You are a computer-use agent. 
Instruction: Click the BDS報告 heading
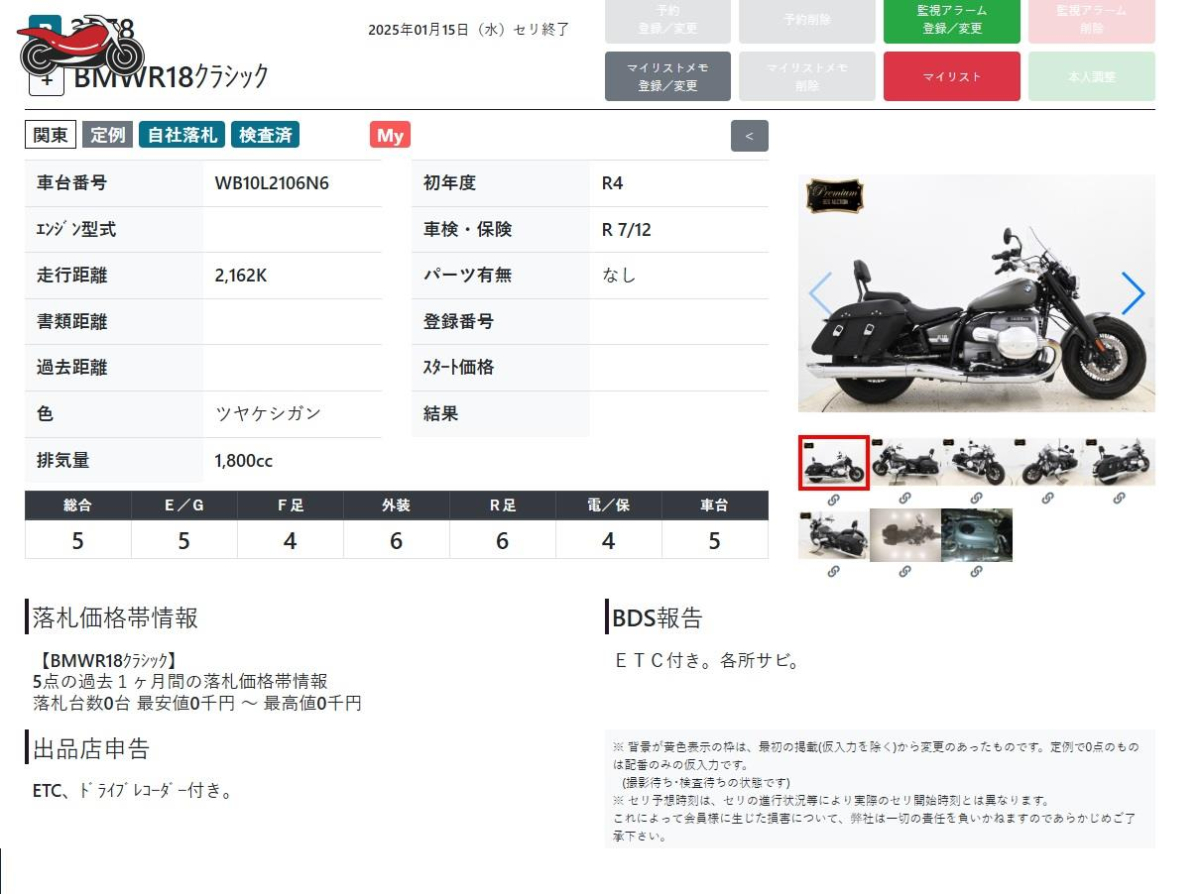click(657, 617)
